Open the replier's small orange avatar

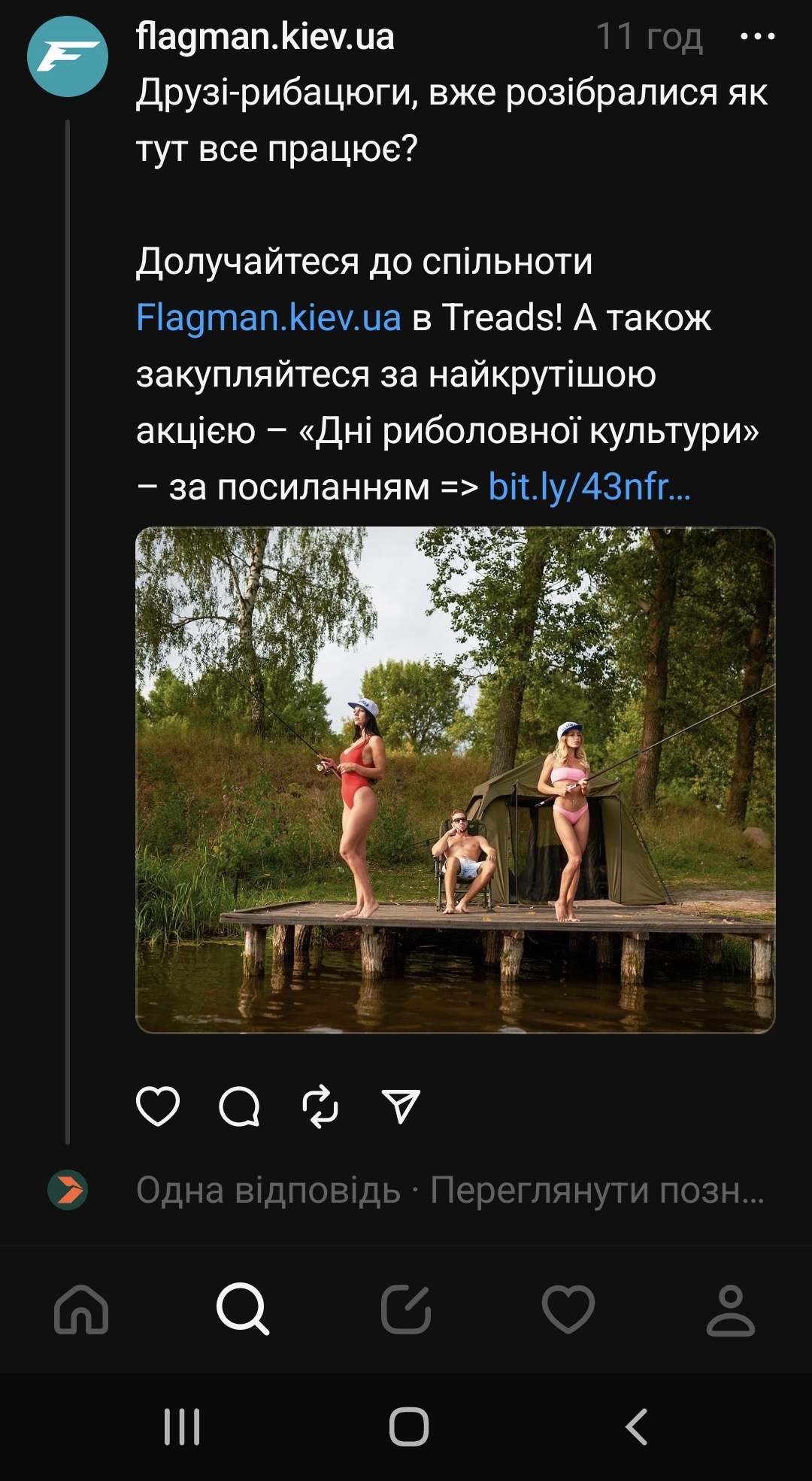pyautogui.click(x=68, y=1190)
